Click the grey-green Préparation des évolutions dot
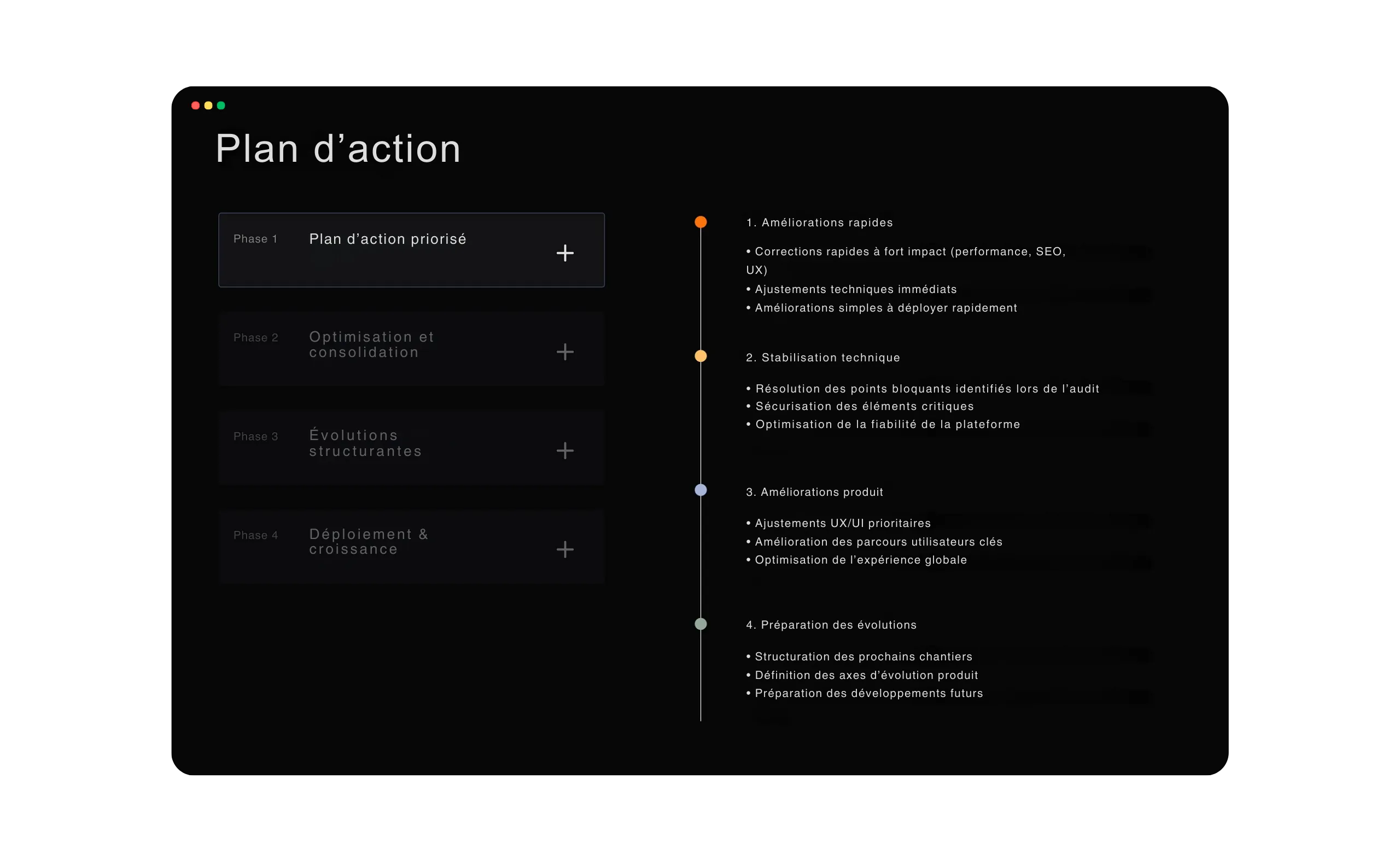 point(701,624)
